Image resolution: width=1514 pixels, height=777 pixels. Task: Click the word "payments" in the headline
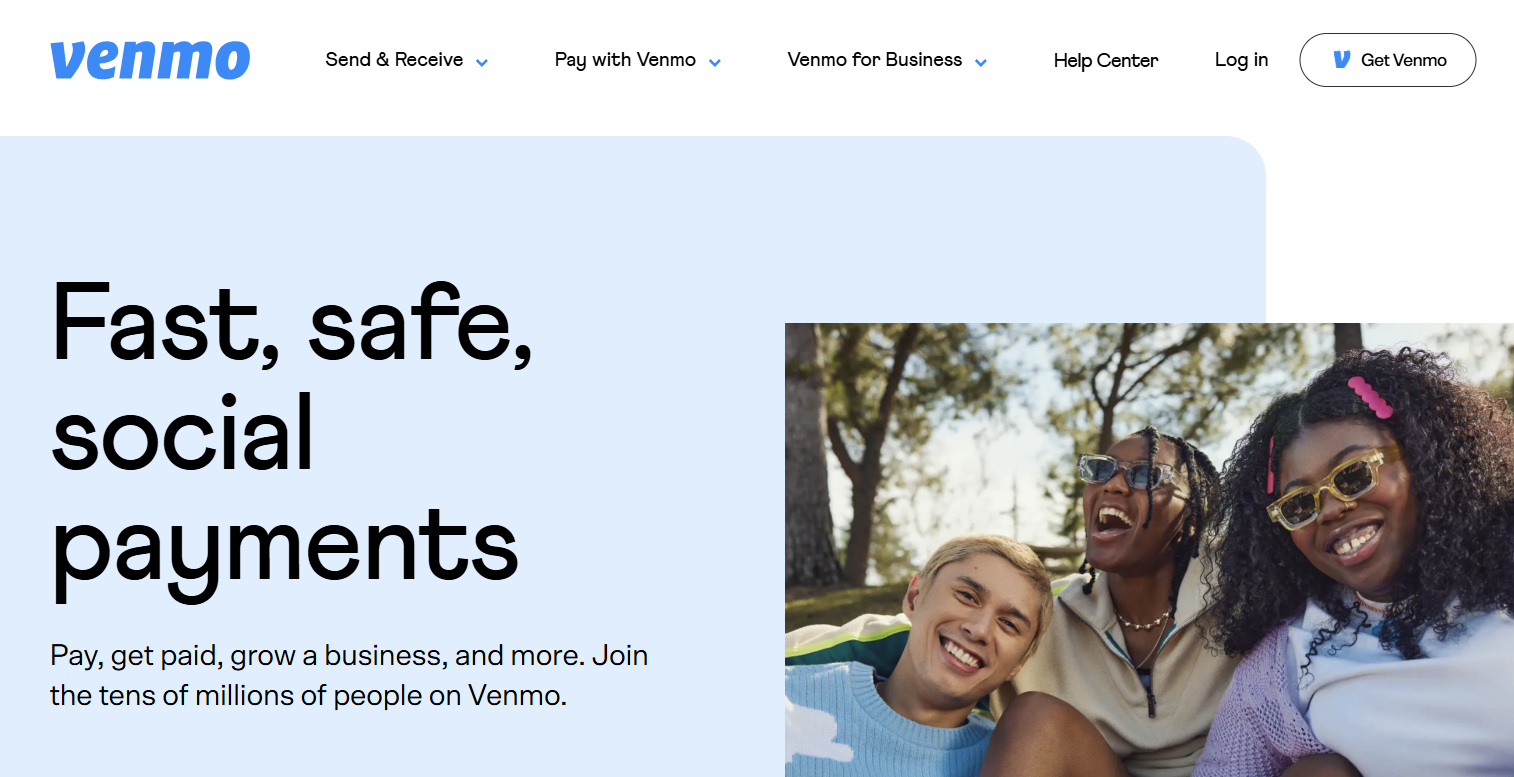tap(285, 545)
